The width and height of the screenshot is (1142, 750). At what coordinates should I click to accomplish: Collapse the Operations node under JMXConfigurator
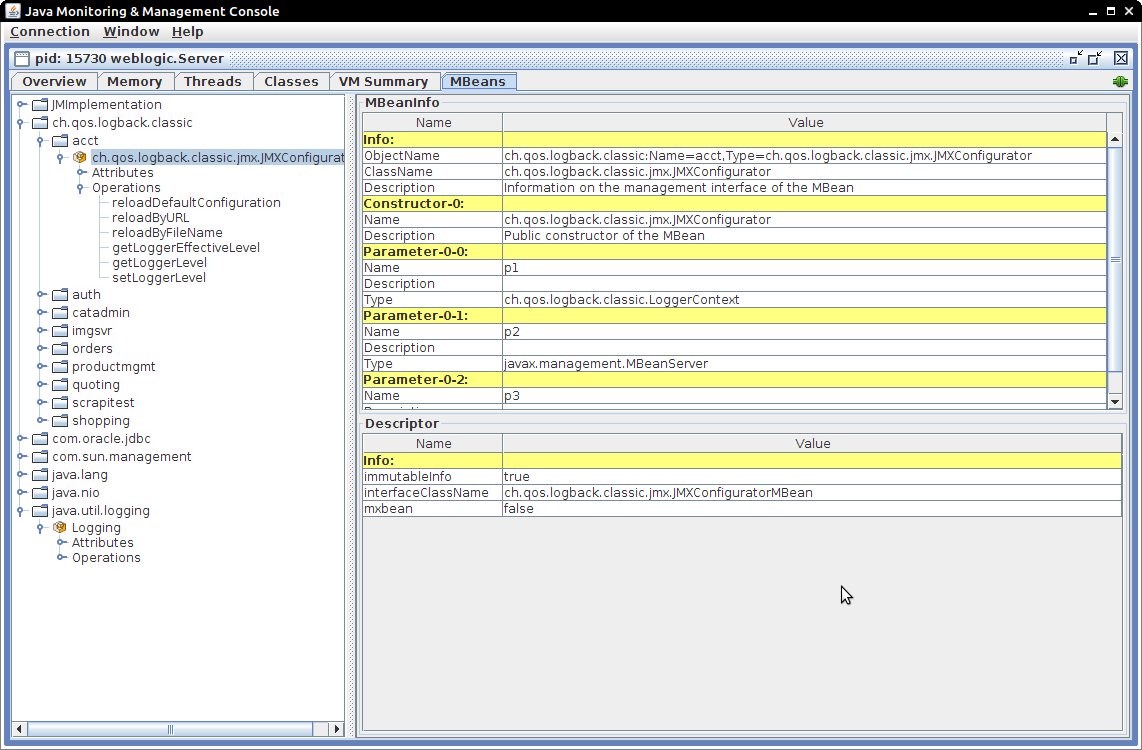[x=82, y=188]
